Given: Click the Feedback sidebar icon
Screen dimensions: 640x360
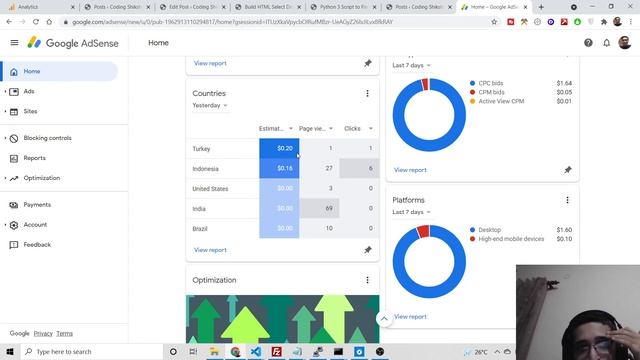Looking at the screenshot, I should click(x=14, y=245).
